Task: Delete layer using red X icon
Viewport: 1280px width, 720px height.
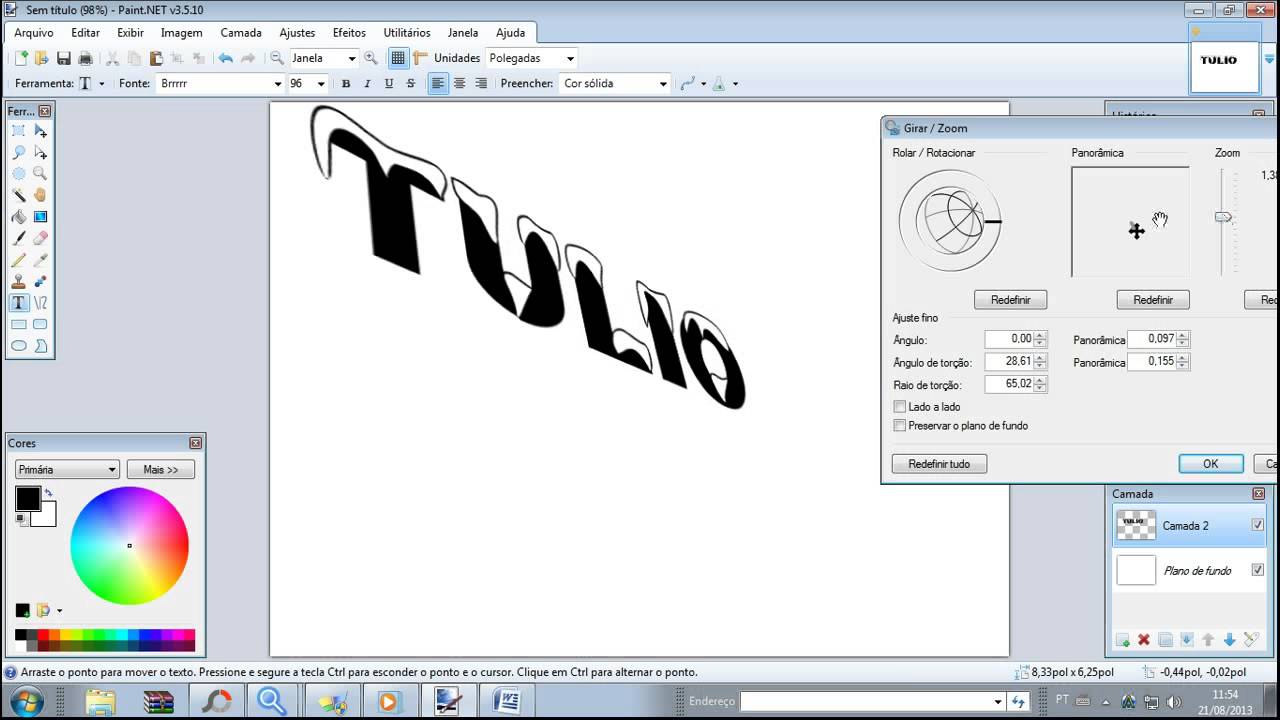Action: coord(1144,640)
